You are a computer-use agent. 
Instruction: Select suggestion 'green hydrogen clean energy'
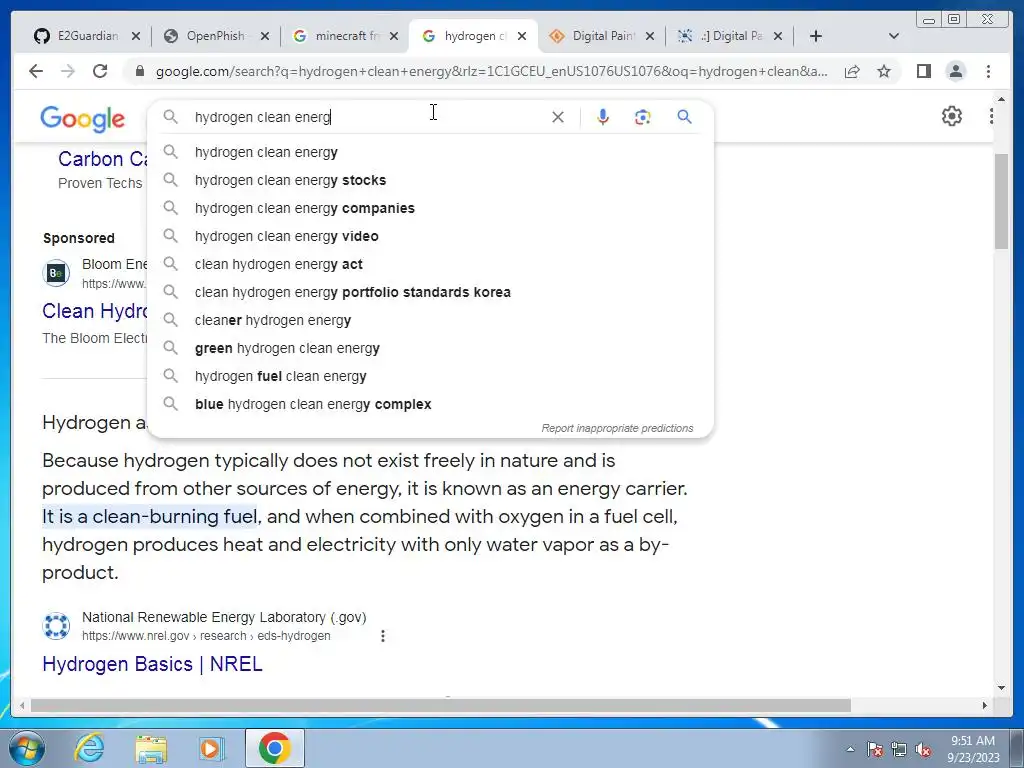[x=431, y=349]
